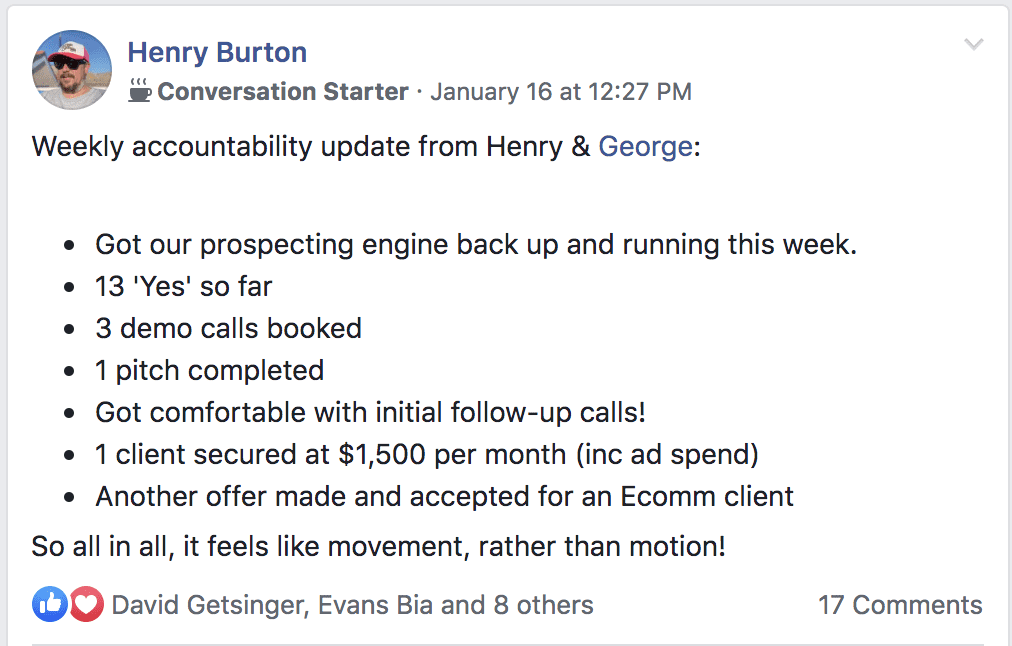Click the 'Got our prospecting engine' bullet
1012x646 pixels.
point(476,245)
